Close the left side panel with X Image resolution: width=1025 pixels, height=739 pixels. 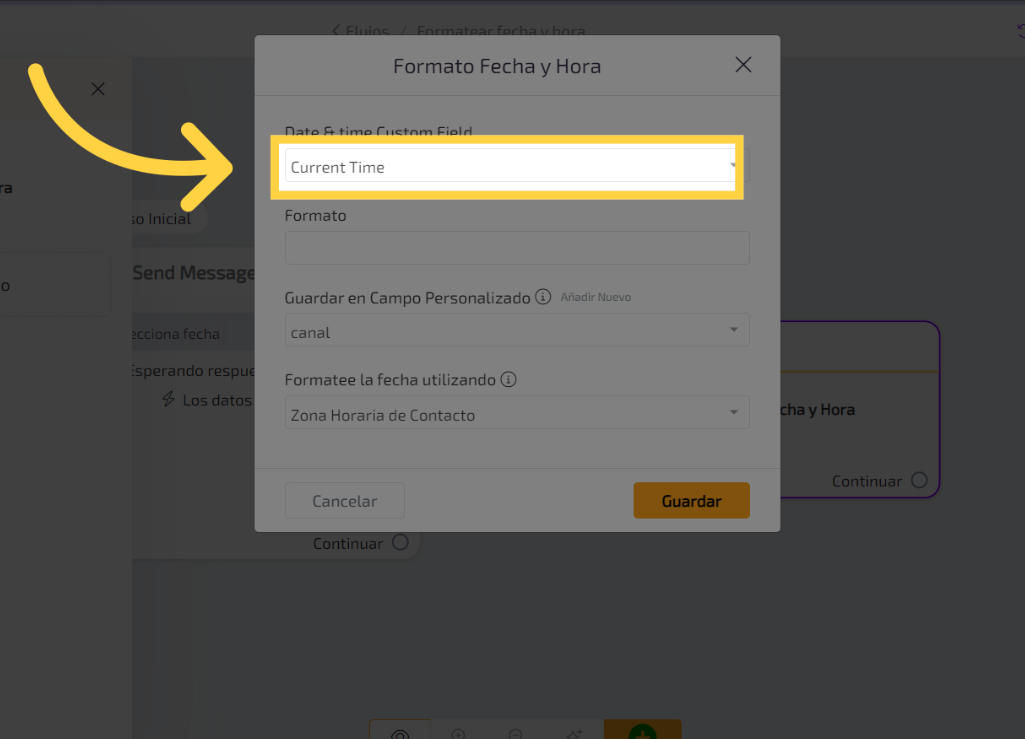coord(98,89)
